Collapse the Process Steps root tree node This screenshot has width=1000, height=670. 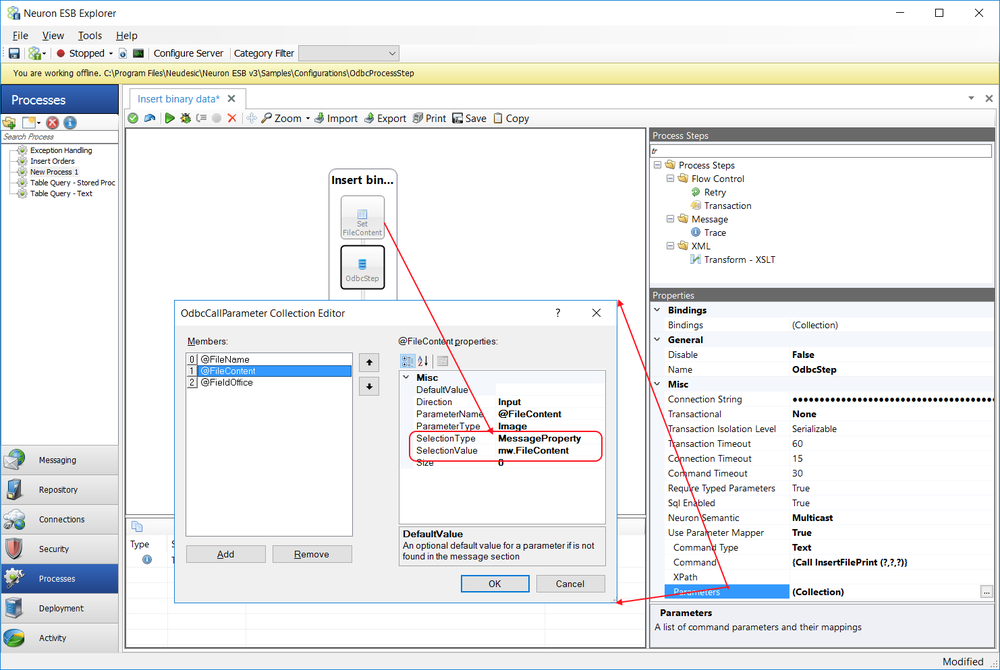tap(658, 165)
